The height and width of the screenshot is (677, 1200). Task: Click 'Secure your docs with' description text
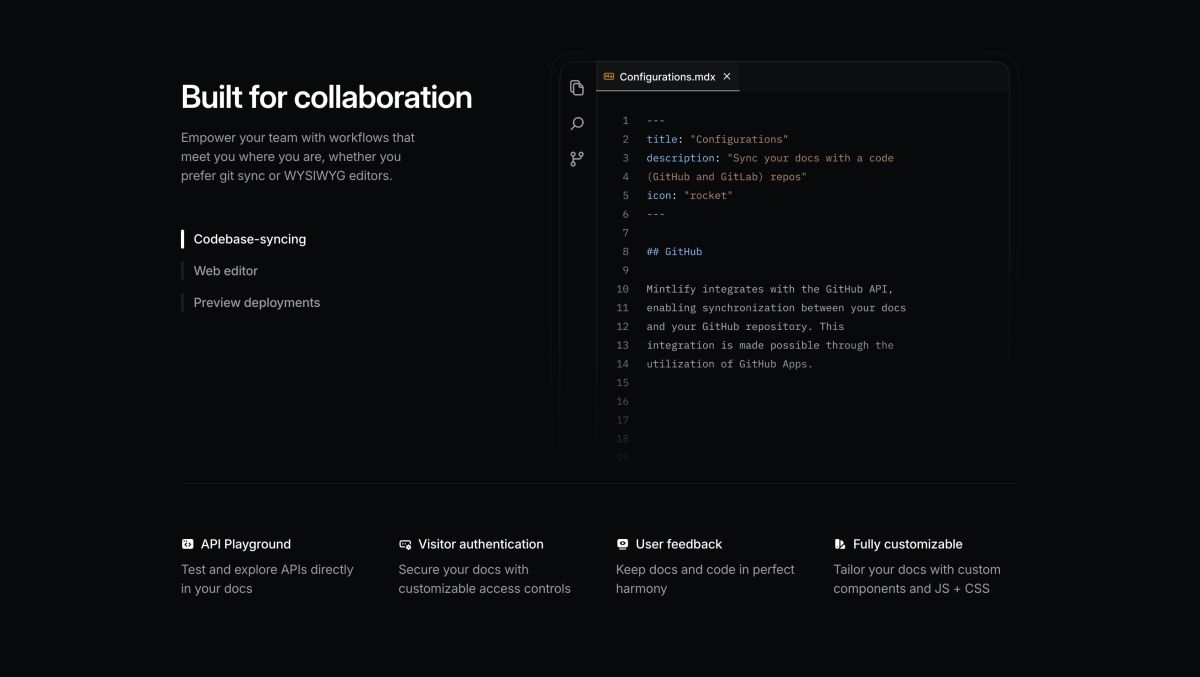pyautogui.click(x=463, y=570)
